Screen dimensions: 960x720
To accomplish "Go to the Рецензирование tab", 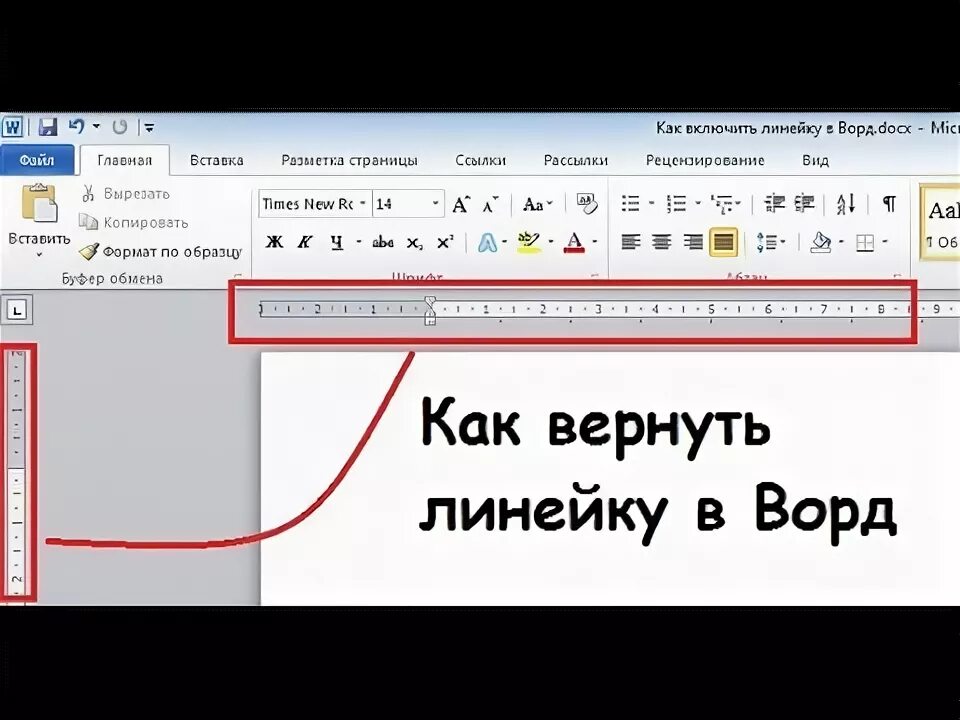I will click(705, 160).
